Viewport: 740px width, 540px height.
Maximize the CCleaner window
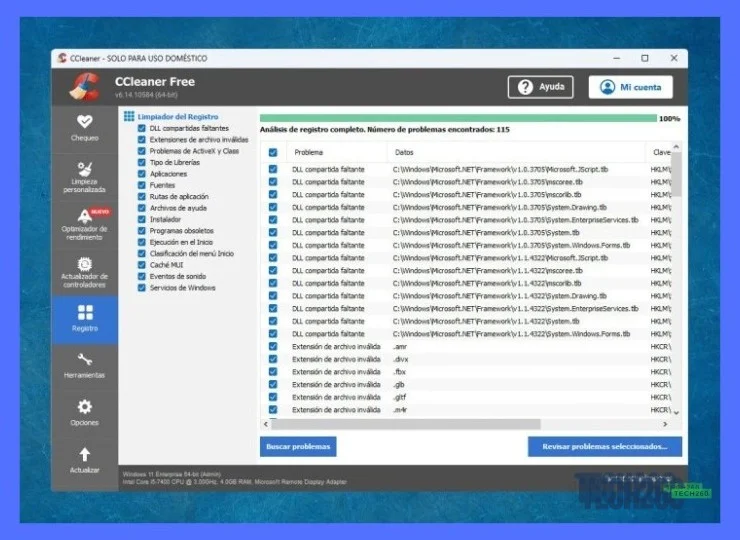645,58
